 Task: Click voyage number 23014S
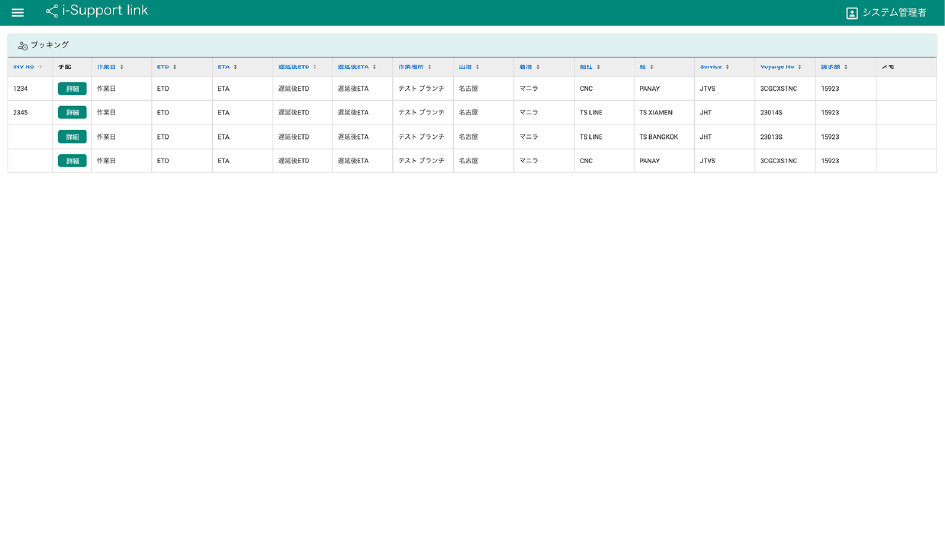771,113
